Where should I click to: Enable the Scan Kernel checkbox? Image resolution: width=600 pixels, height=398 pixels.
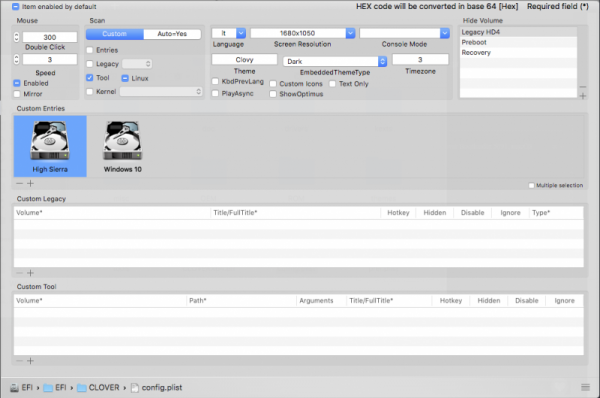[90, 91]
